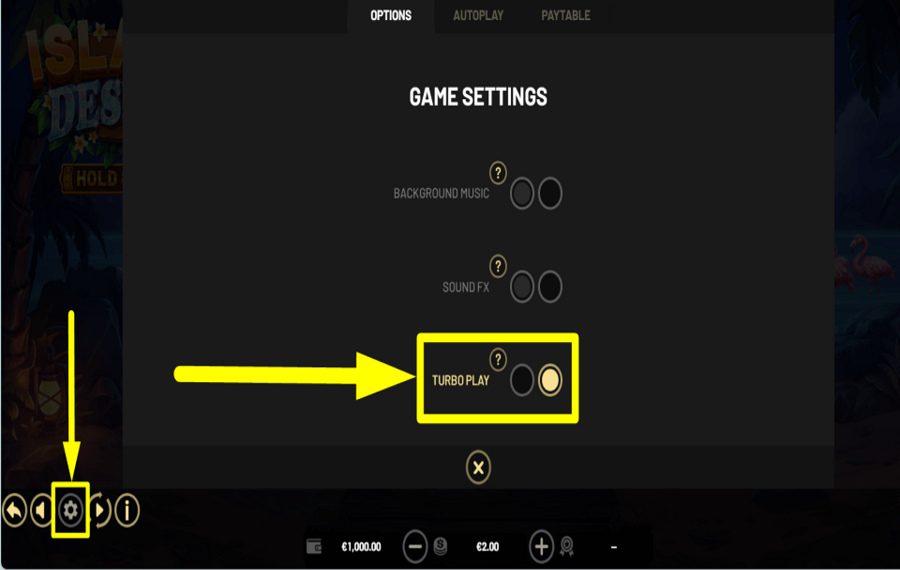Viewport: 900px width, 570px height.
Task: Open the settings gear icon
Action: point(71,510)
